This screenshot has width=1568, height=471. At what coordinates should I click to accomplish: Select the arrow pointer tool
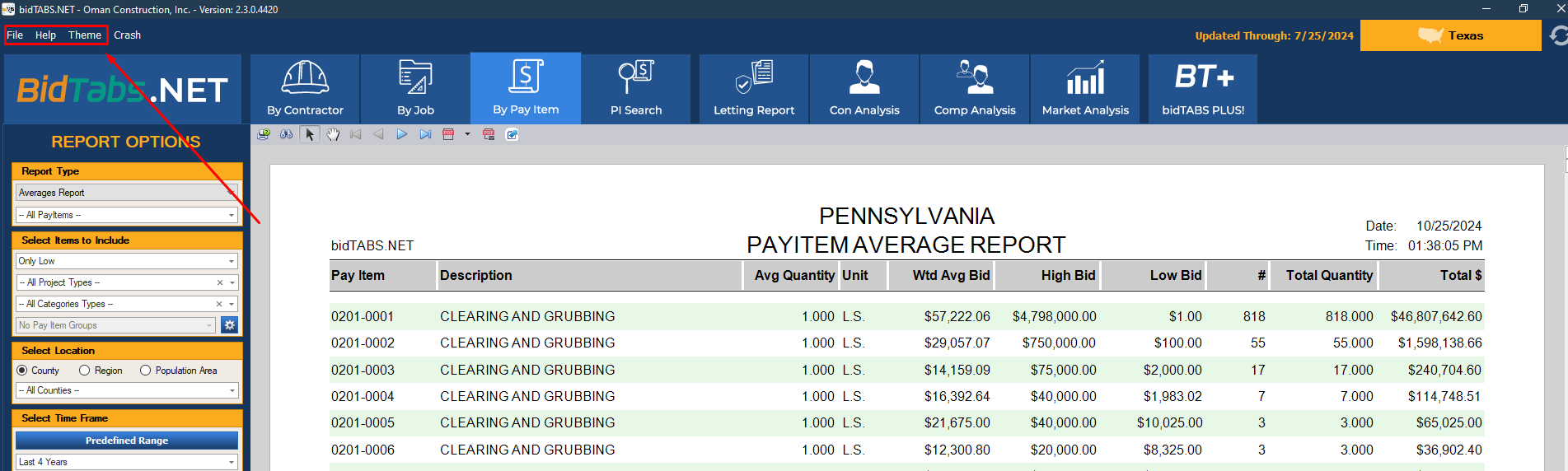(x=310, y=134)
